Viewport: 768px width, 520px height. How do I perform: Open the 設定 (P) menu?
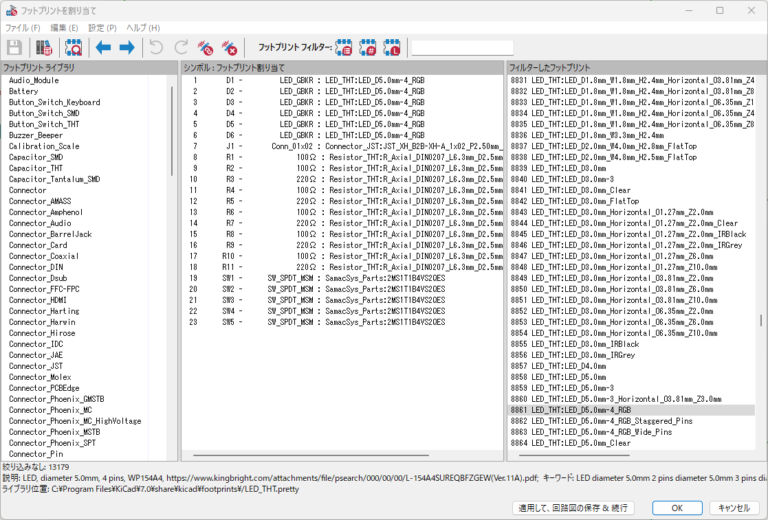(x=101, y=27)
